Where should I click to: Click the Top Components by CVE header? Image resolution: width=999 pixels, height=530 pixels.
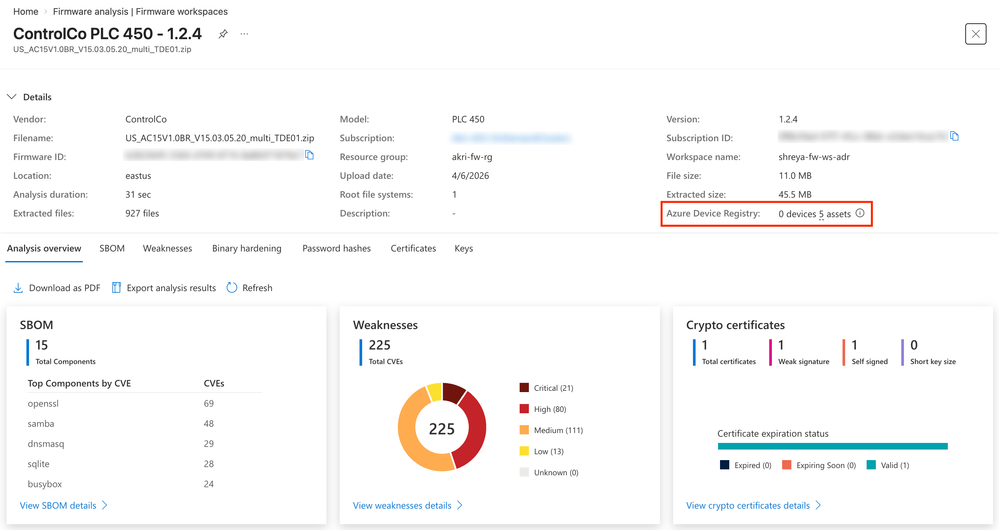click(79, 383)
